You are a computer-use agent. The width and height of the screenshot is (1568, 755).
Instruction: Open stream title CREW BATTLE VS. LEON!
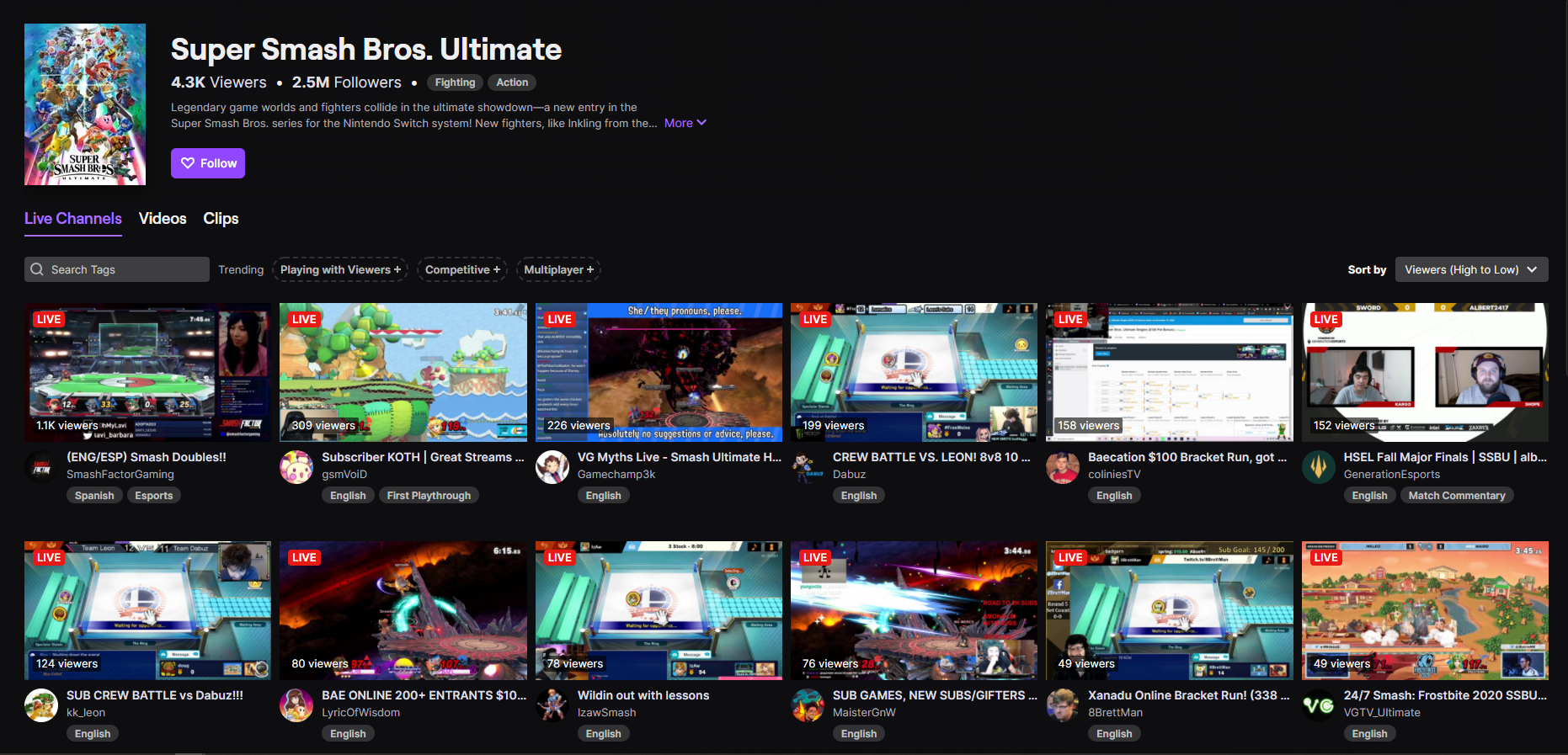tap(931, 457)
